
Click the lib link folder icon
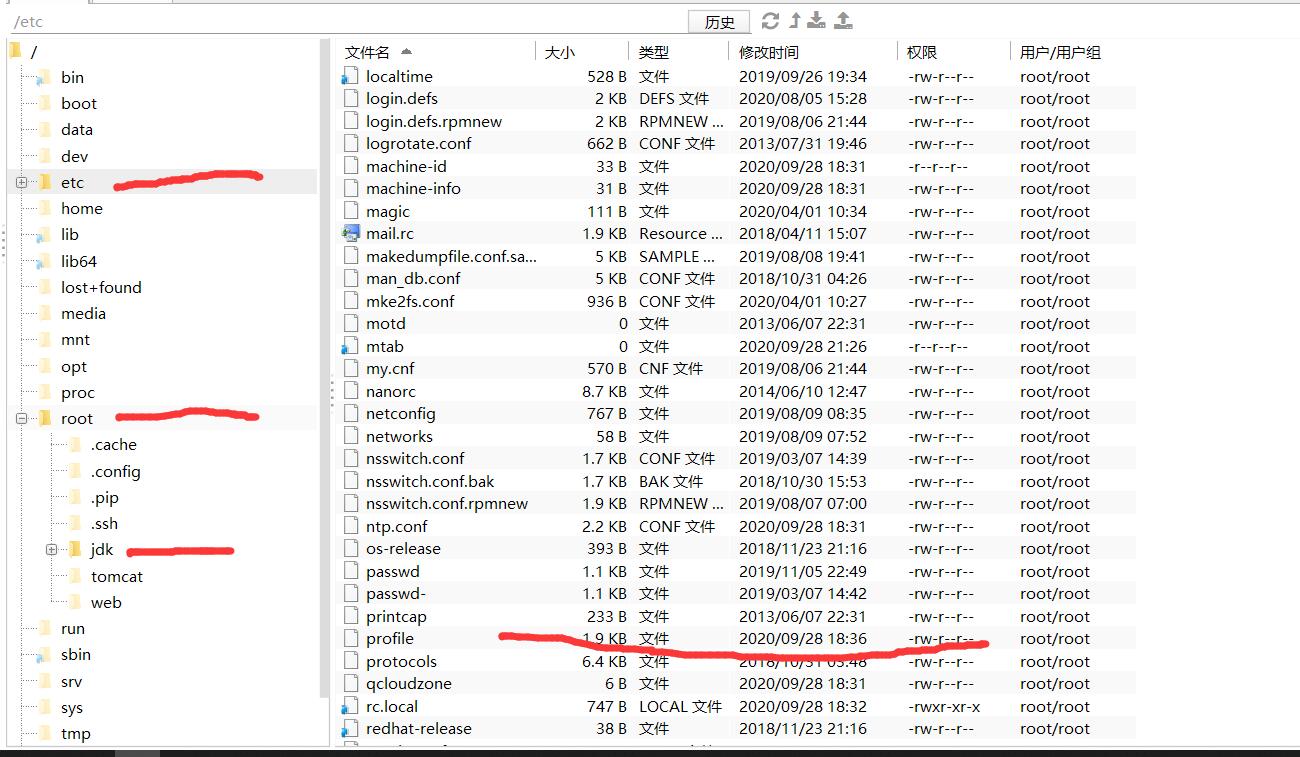(x=43, y=235)
